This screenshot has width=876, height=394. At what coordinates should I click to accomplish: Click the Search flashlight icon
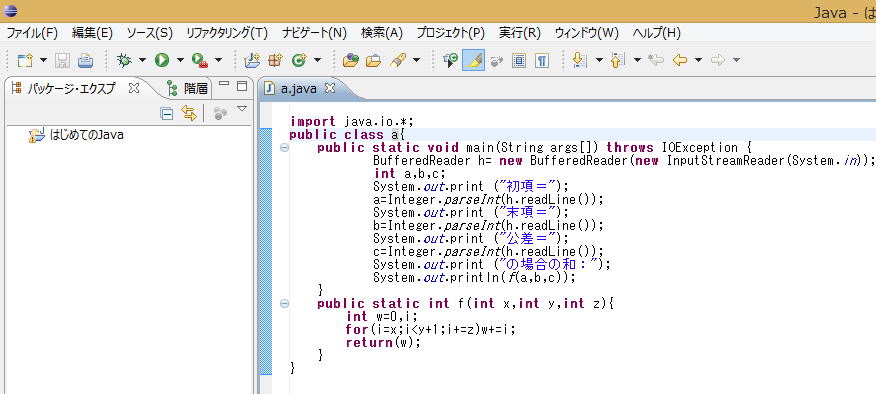[398, 60]
